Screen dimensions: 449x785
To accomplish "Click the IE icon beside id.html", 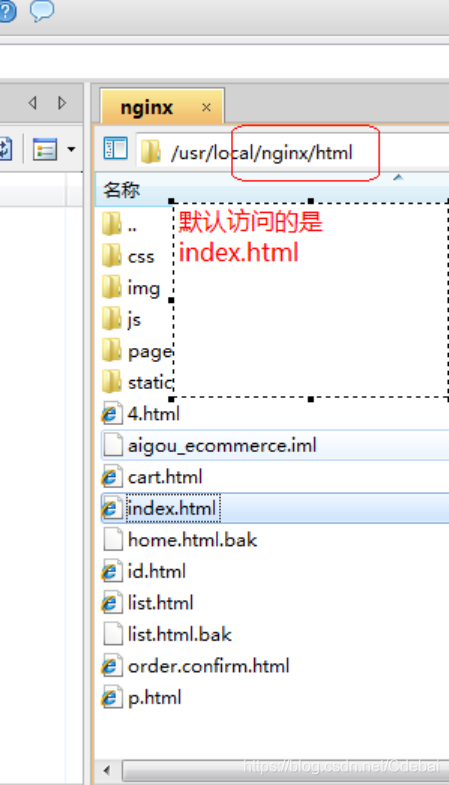I will click(111, 572).
